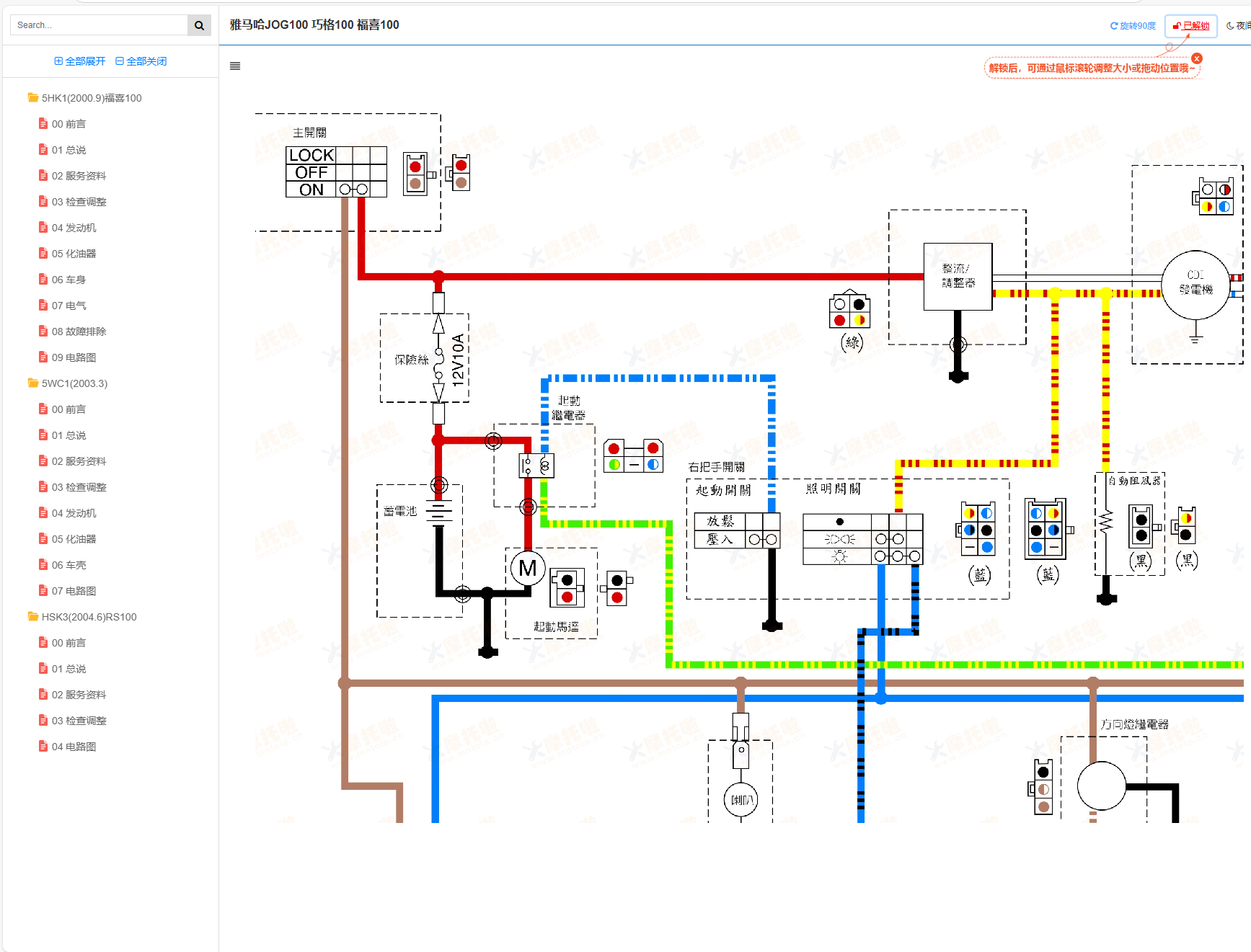
Task: Toggle the 已解锁 unlock button
Action: pyautogui.click(x=1191, y=26)
